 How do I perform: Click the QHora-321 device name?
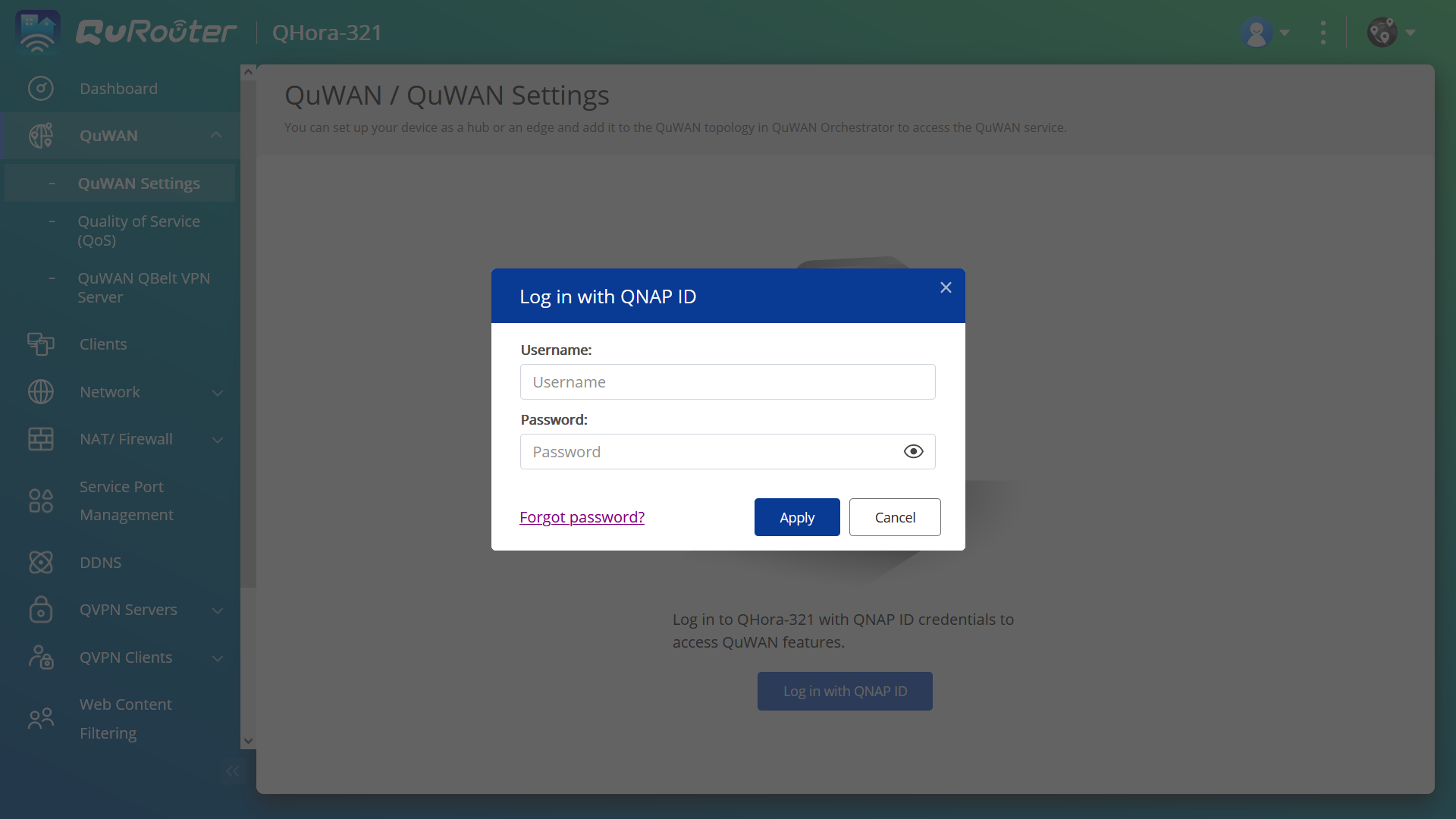[327, 33]
